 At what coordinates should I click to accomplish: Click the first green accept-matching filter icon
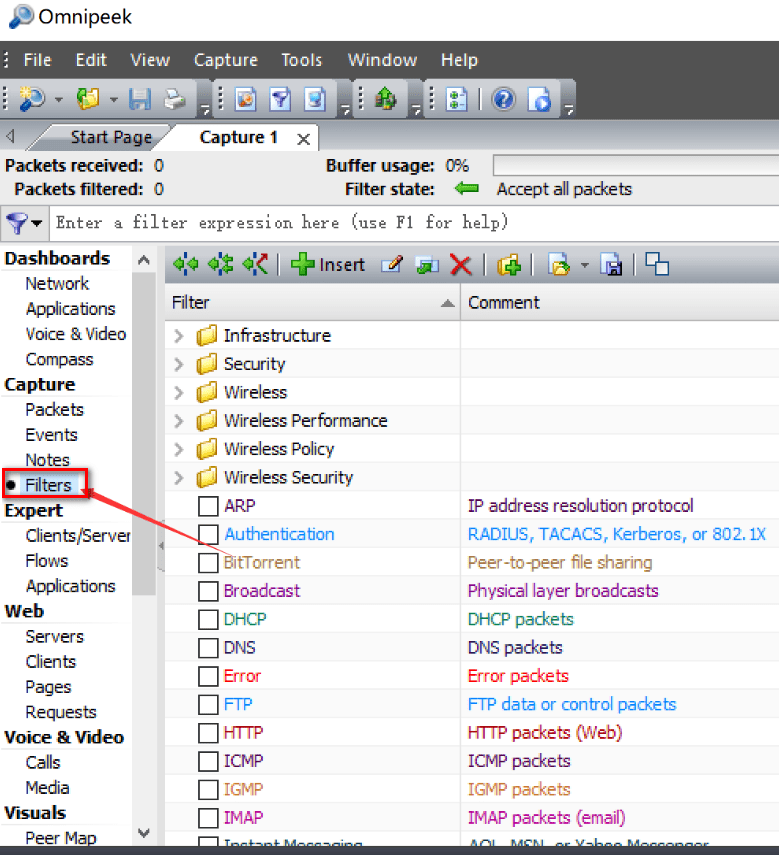[185, 265]
